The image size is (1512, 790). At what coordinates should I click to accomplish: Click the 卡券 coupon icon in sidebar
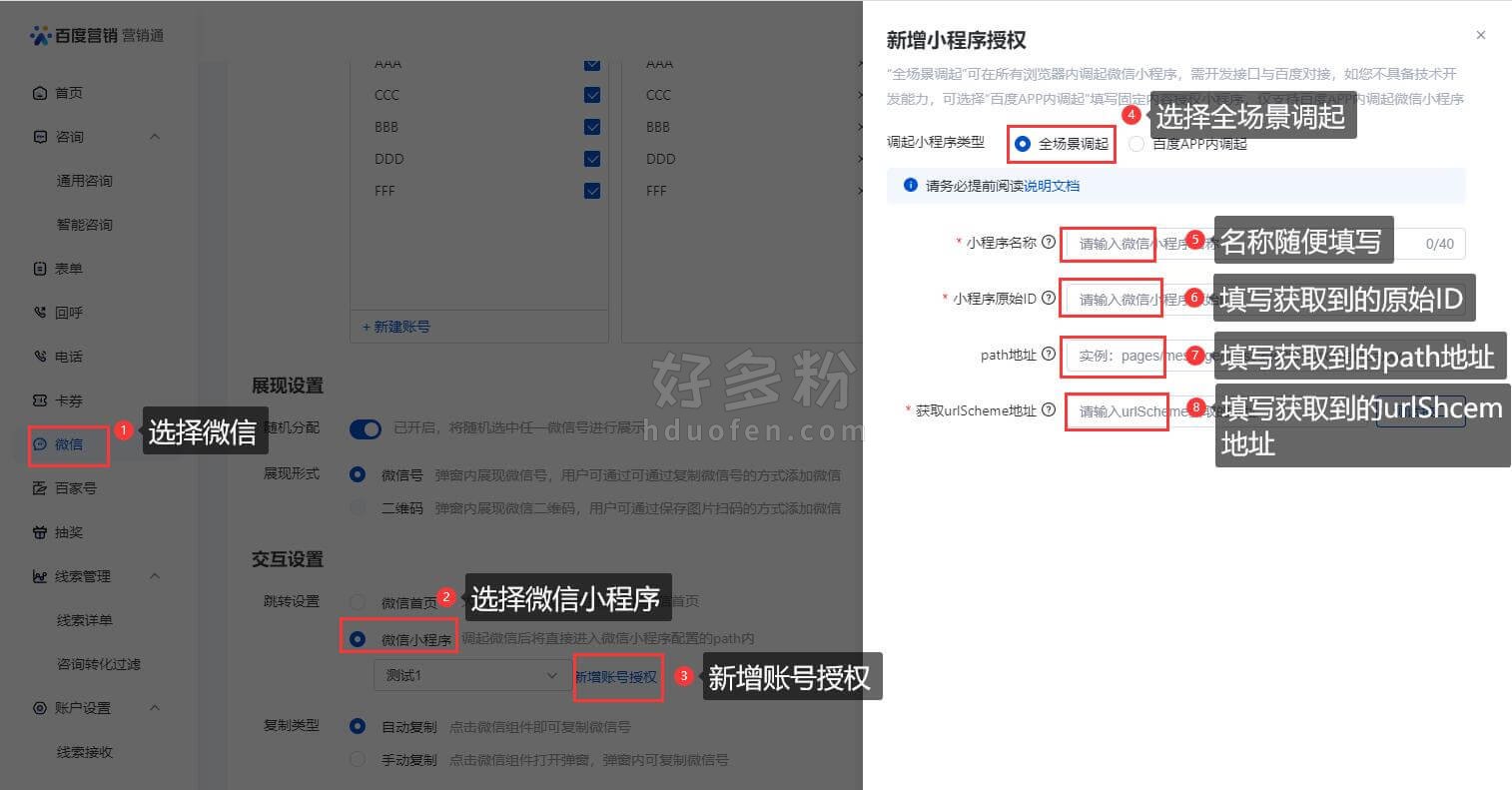click(x=40, y=400)
